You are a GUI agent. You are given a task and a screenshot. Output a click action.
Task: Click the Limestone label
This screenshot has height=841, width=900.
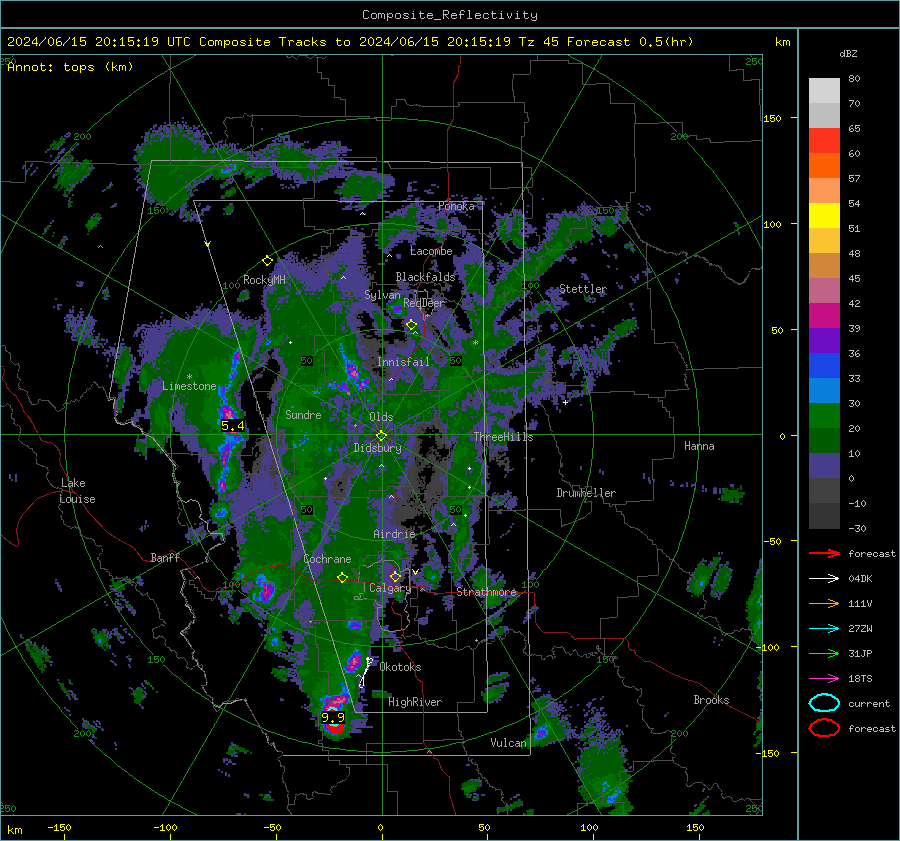(x=189, y=386)
